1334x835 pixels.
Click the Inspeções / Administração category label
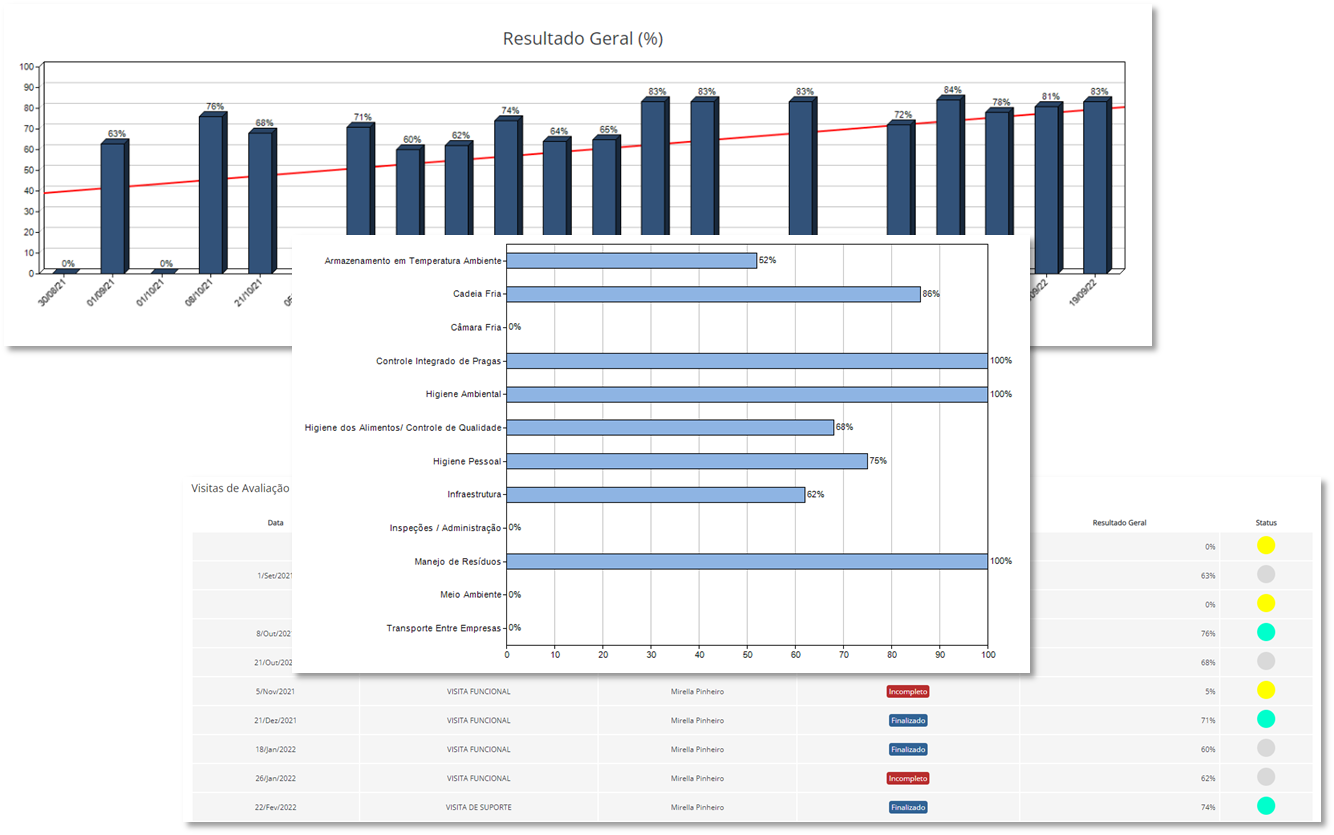click(446, 528)
